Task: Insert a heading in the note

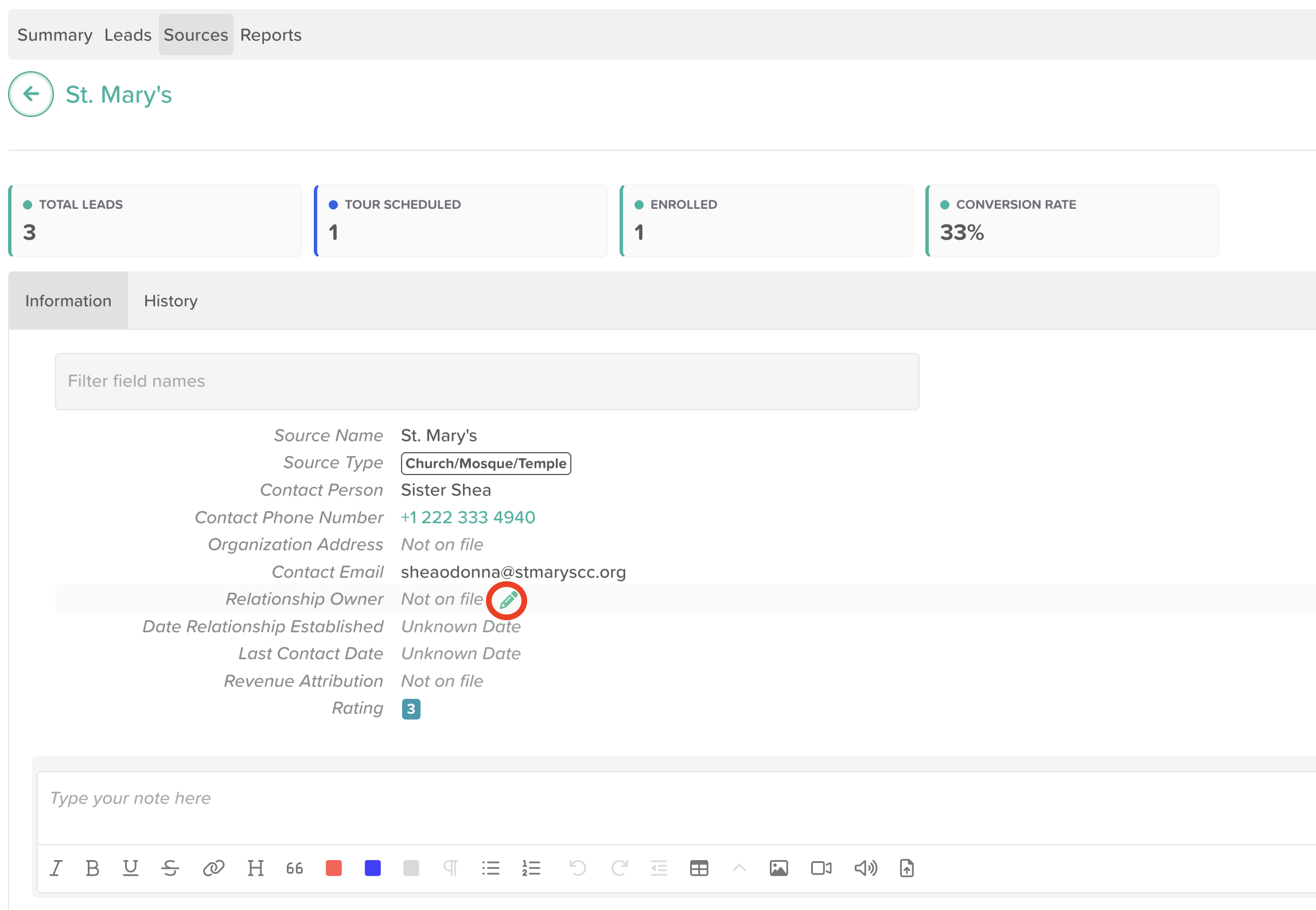Action: point(255,868)
